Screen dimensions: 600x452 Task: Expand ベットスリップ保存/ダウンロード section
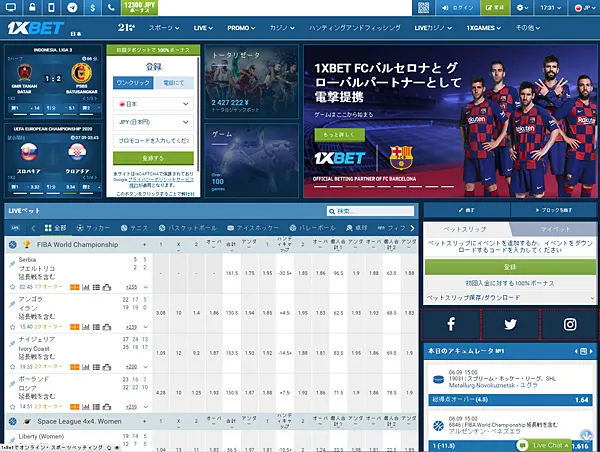click(510, 297)
